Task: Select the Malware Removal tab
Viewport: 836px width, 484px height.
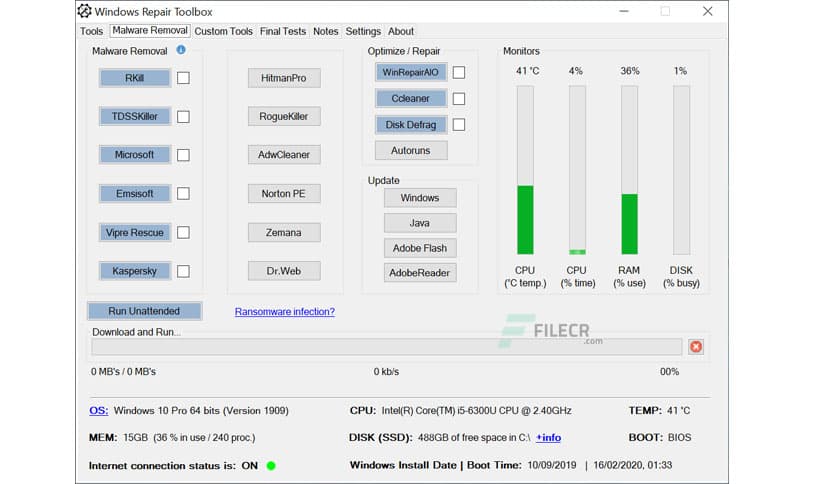Action: pos(150,31)
